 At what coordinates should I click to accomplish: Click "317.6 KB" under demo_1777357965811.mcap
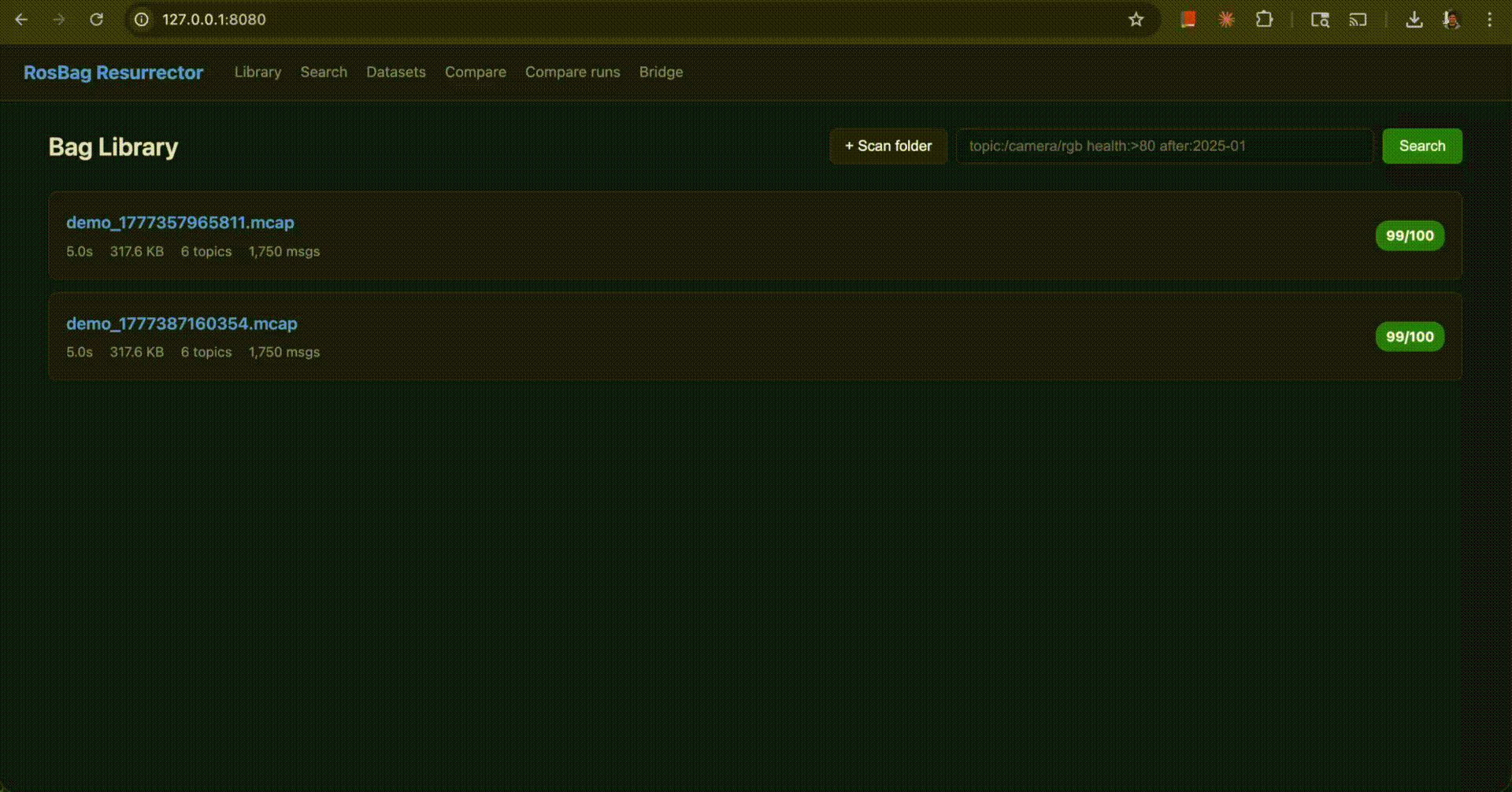[137, 251]
